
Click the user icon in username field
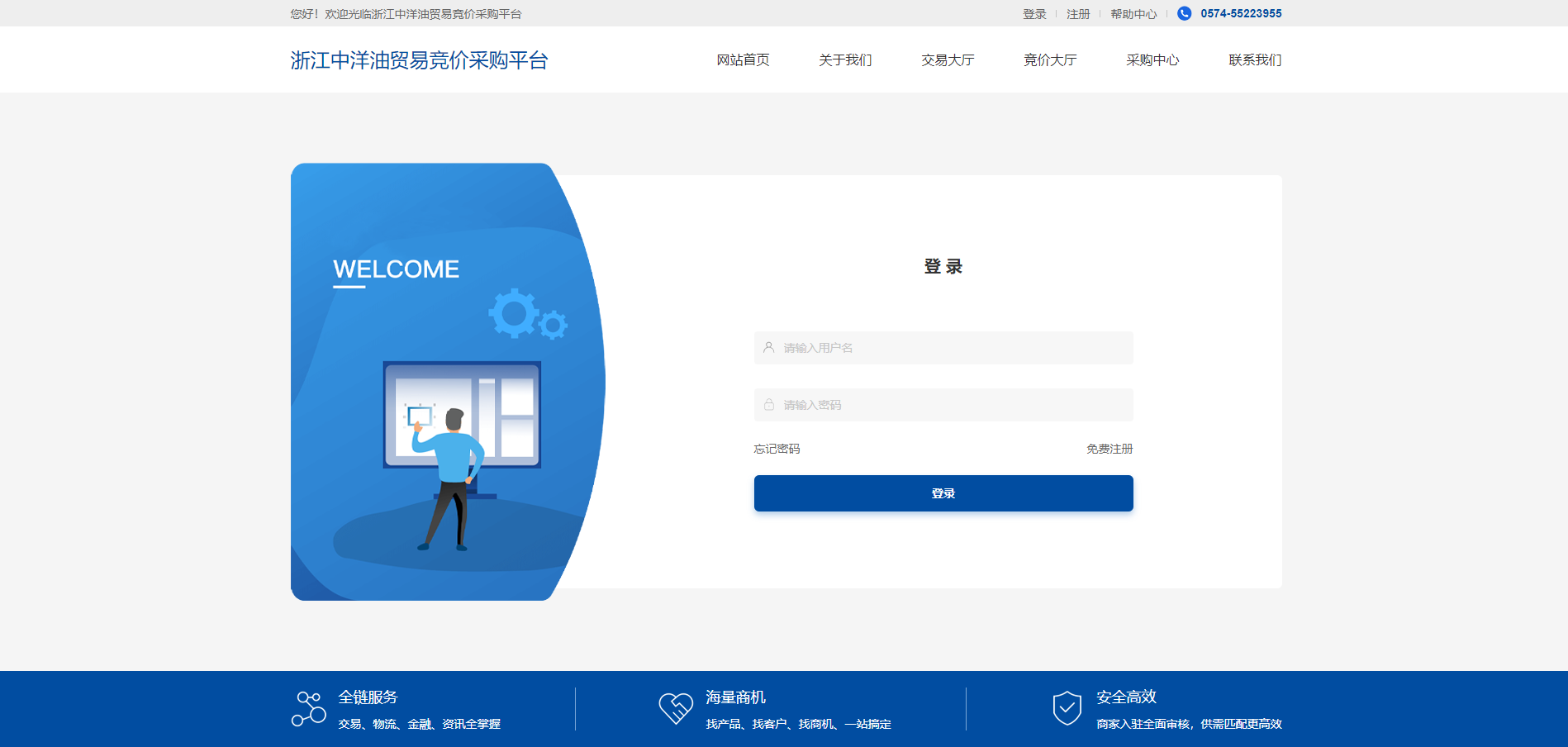[769, 348]
